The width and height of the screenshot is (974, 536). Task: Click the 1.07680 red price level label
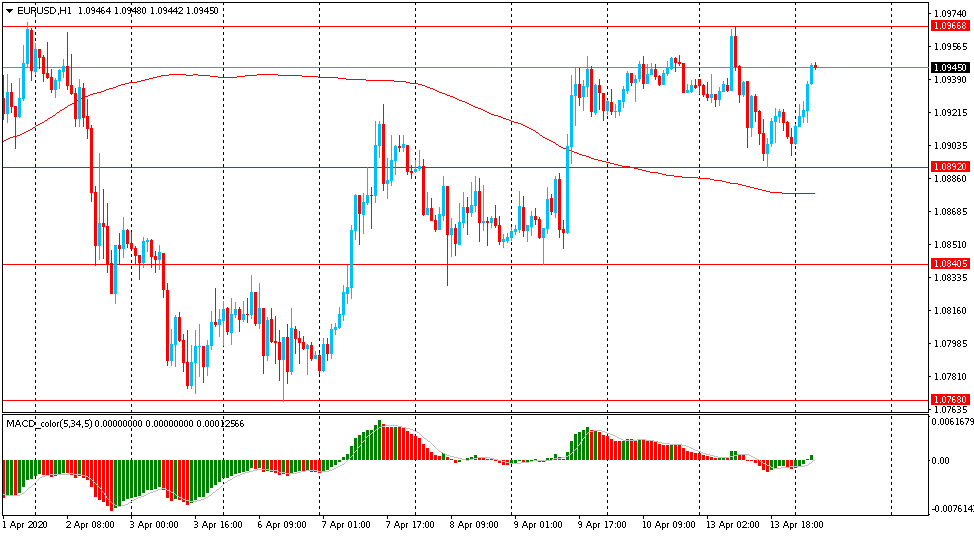(x=950, y=399)
